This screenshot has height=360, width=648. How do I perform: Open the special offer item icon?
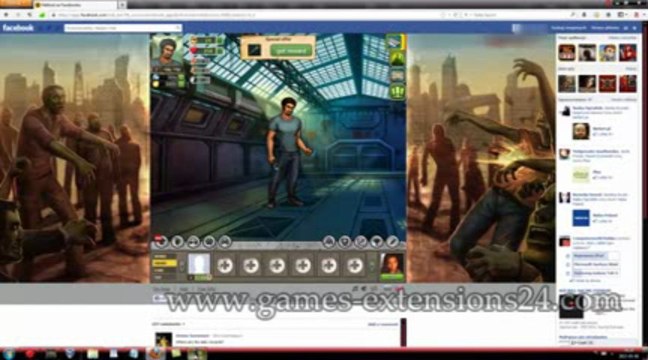[254, 50]
